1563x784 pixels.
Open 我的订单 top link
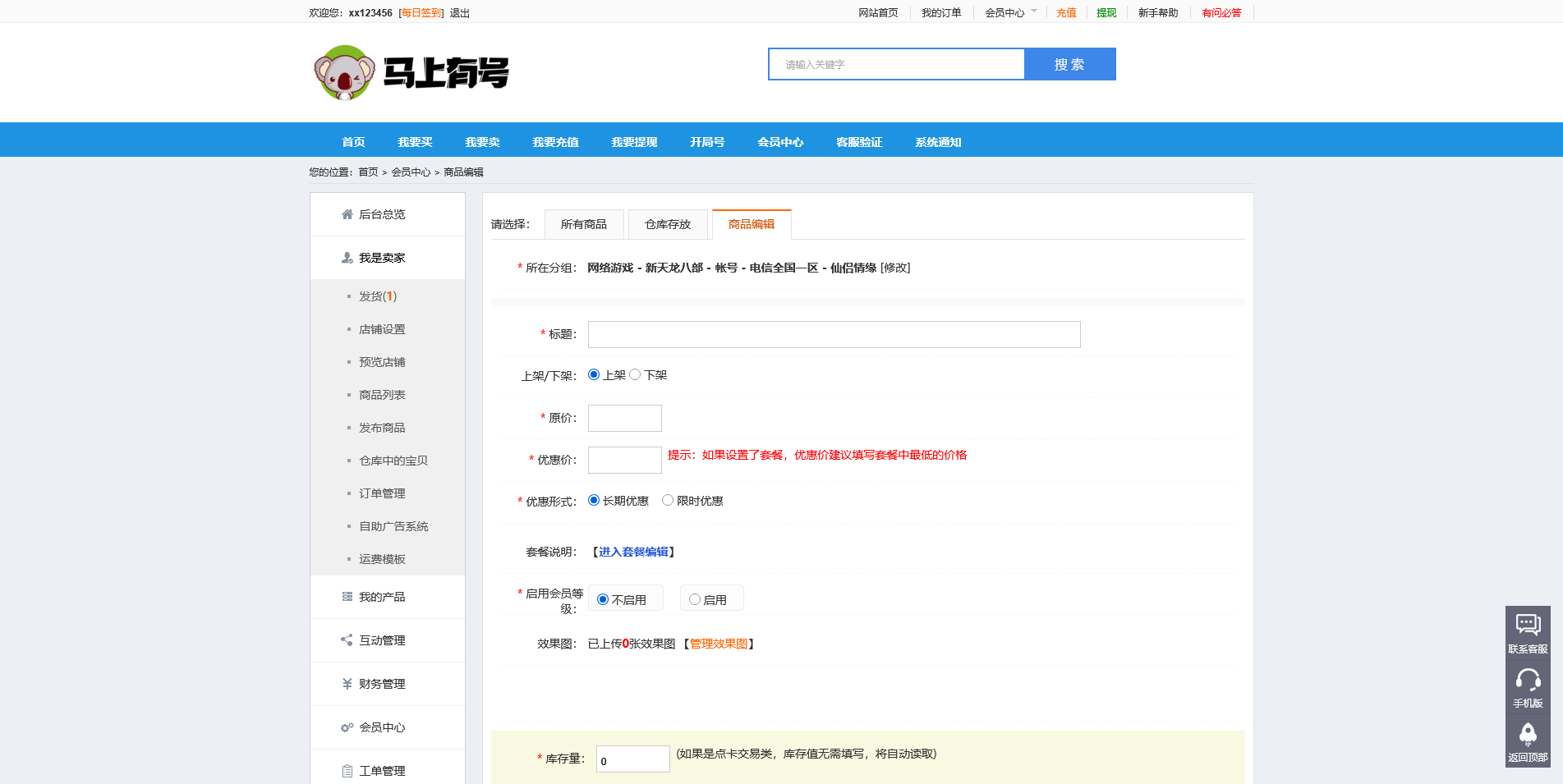(941, 13)
